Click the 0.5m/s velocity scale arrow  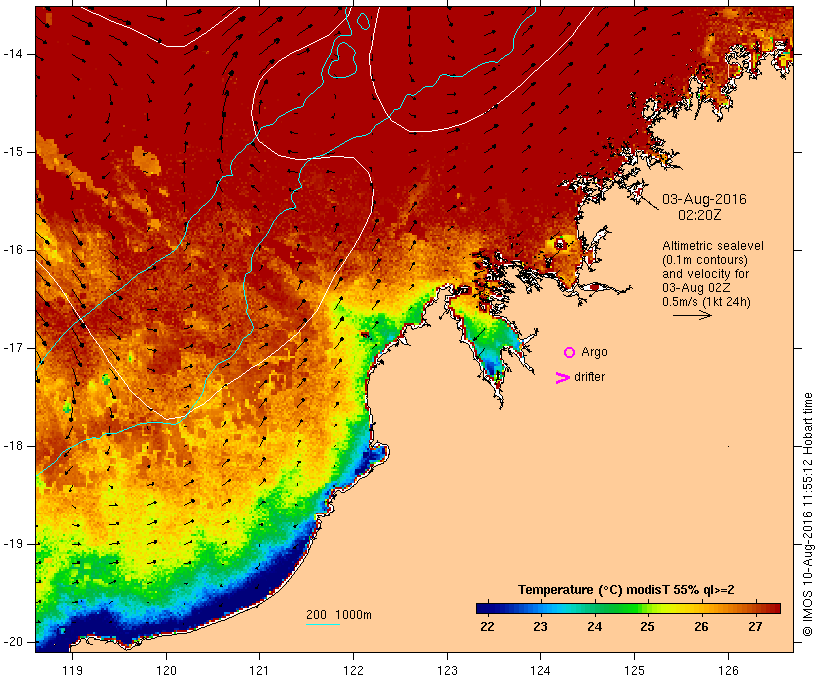pos(692,315)
